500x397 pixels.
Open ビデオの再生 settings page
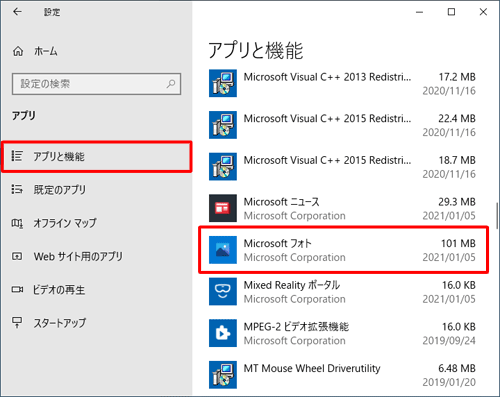pos(97,290)
